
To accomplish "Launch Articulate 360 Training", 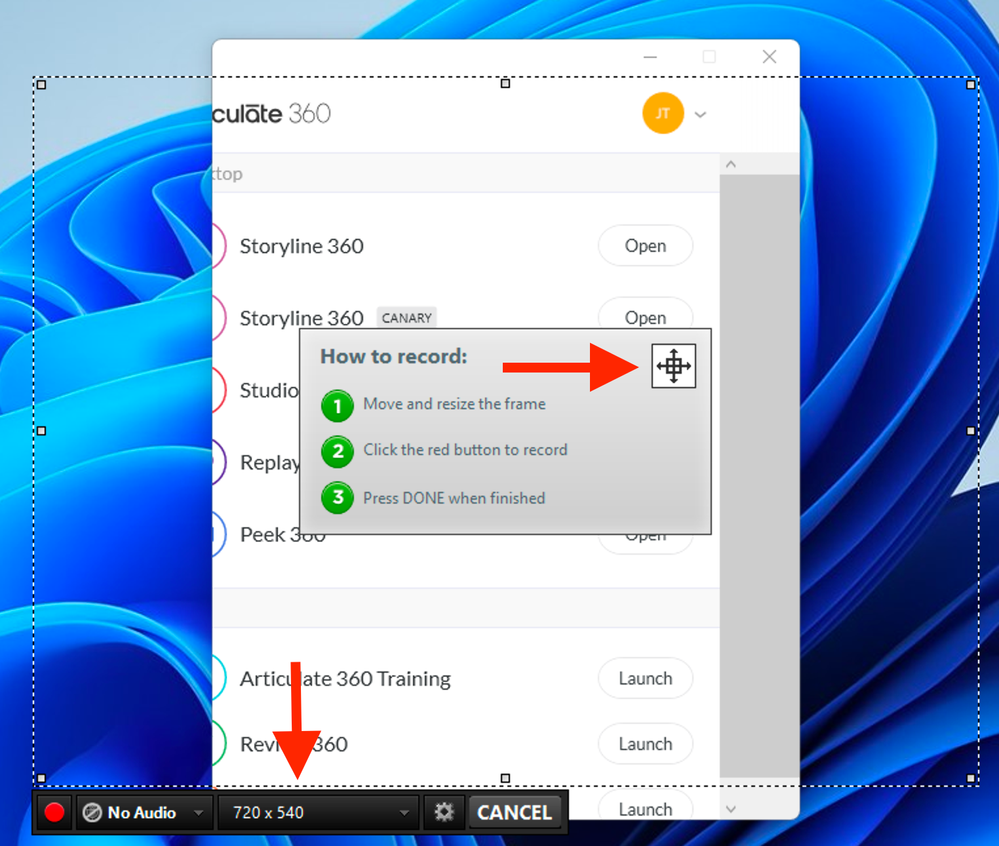I will (645, 678).
